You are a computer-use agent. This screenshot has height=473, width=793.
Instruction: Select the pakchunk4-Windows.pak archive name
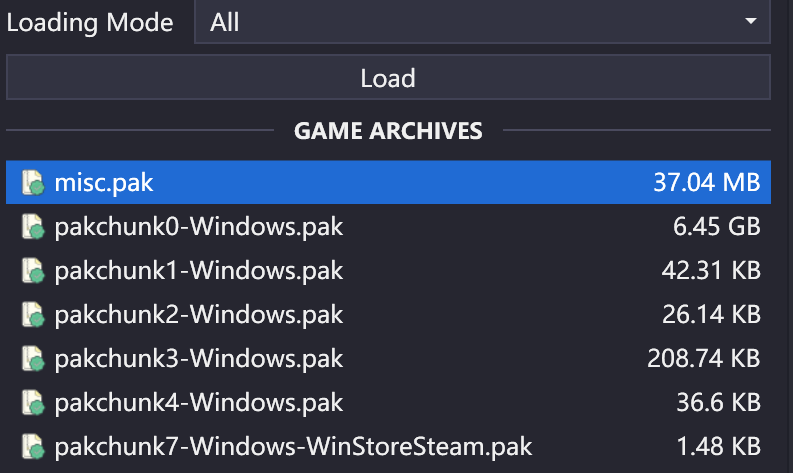[x=198, y=403]
